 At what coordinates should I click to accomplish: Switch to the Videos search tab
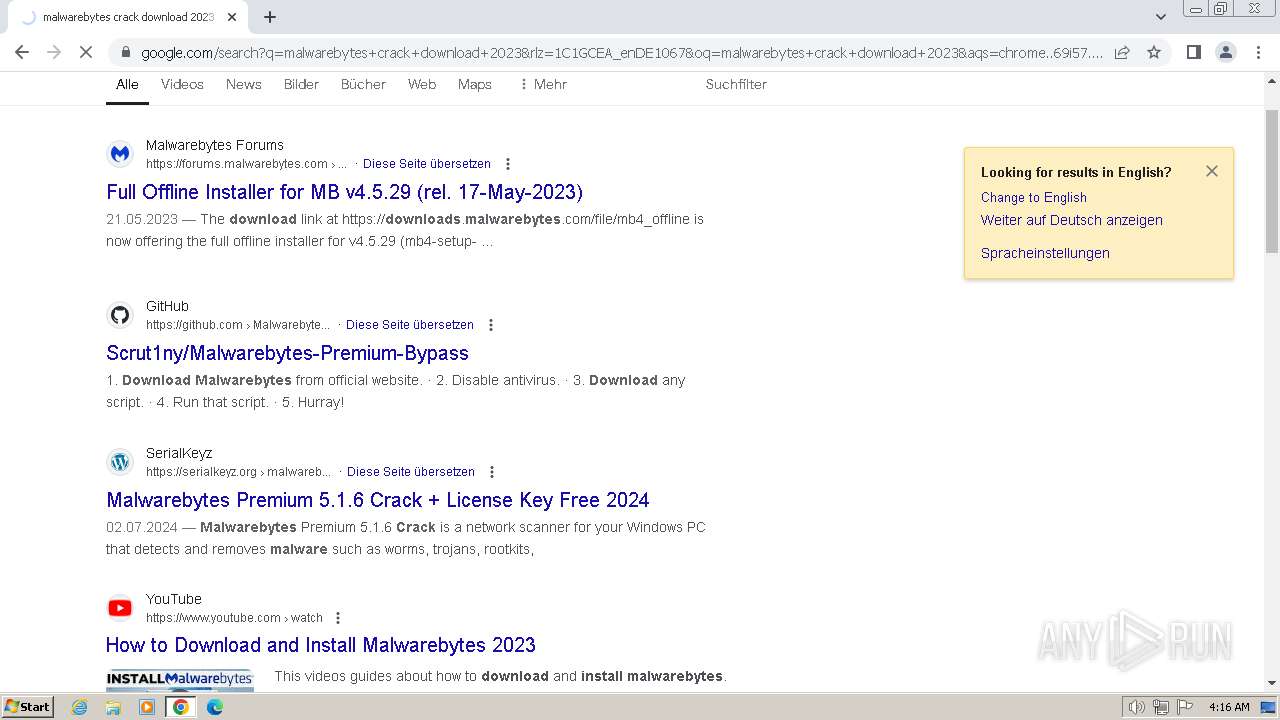182,84
